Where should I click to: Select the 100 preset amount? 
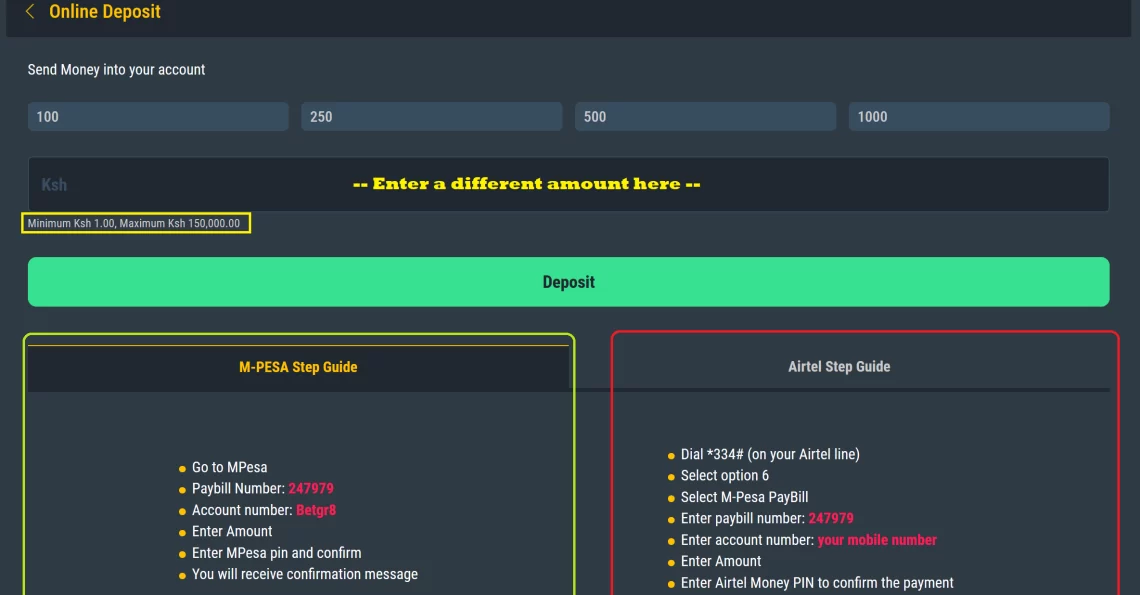158,116
